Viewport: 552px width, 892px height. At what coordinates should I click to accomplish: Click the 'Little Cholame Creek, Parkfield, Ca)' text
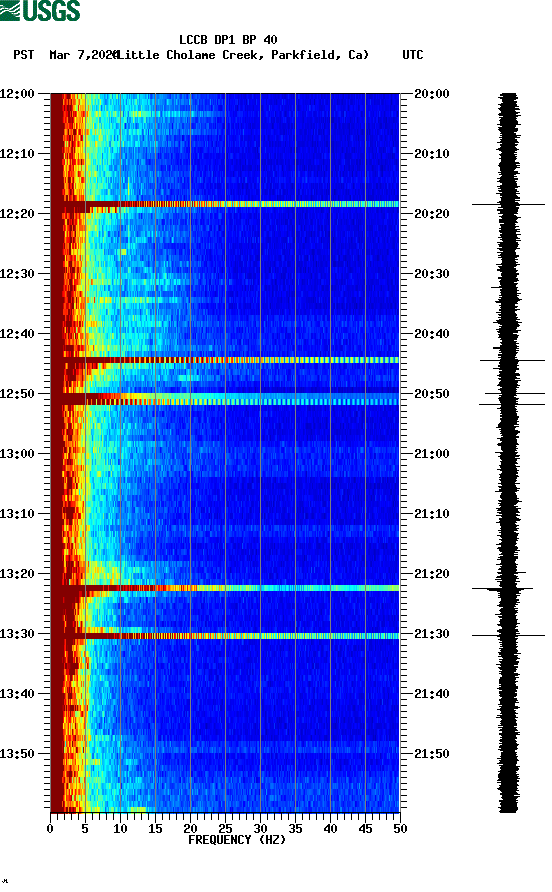point(243,55)
